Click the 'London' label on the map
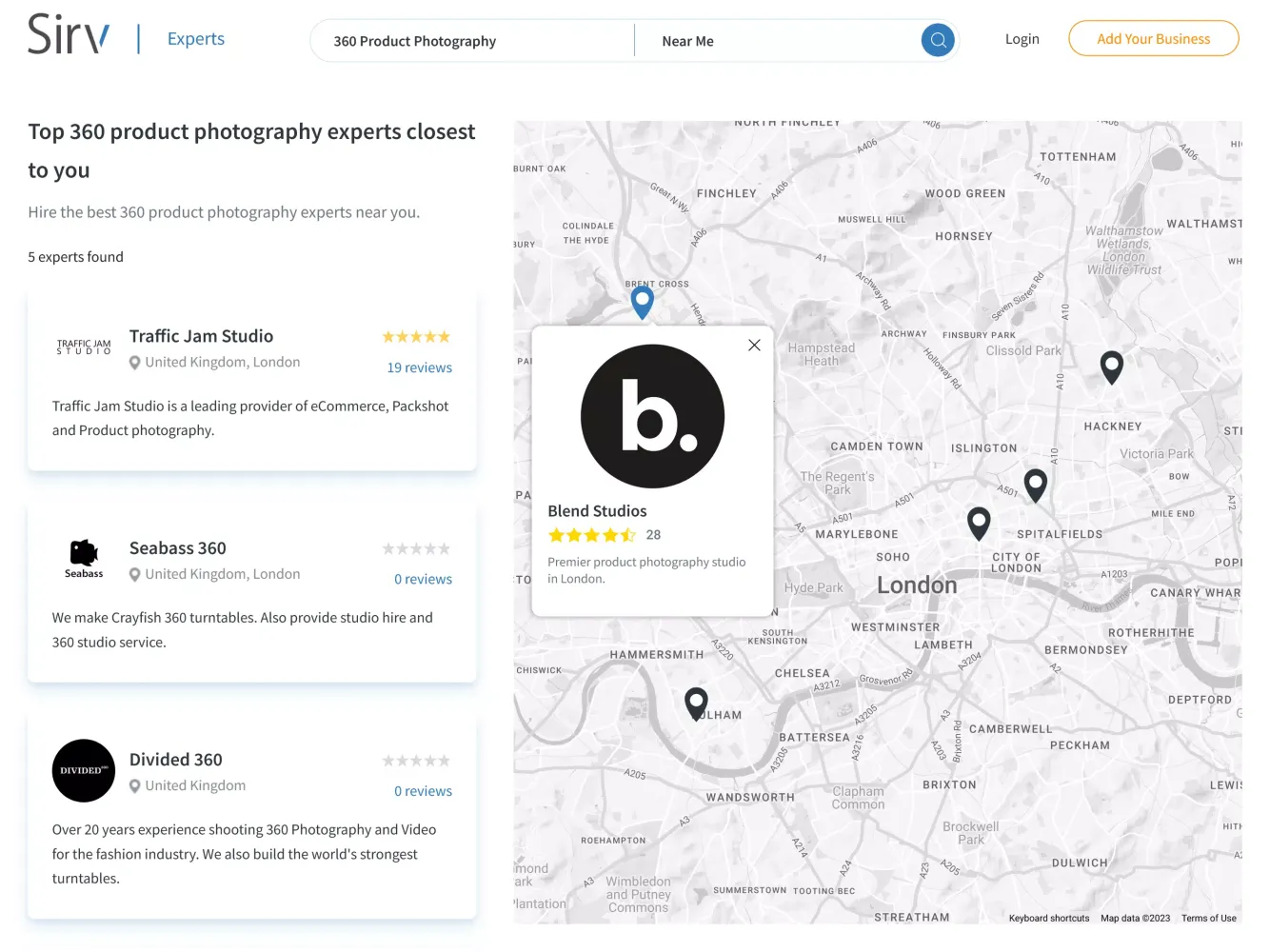The width and height of the screenshot is (1270, 952). (917, 585)
